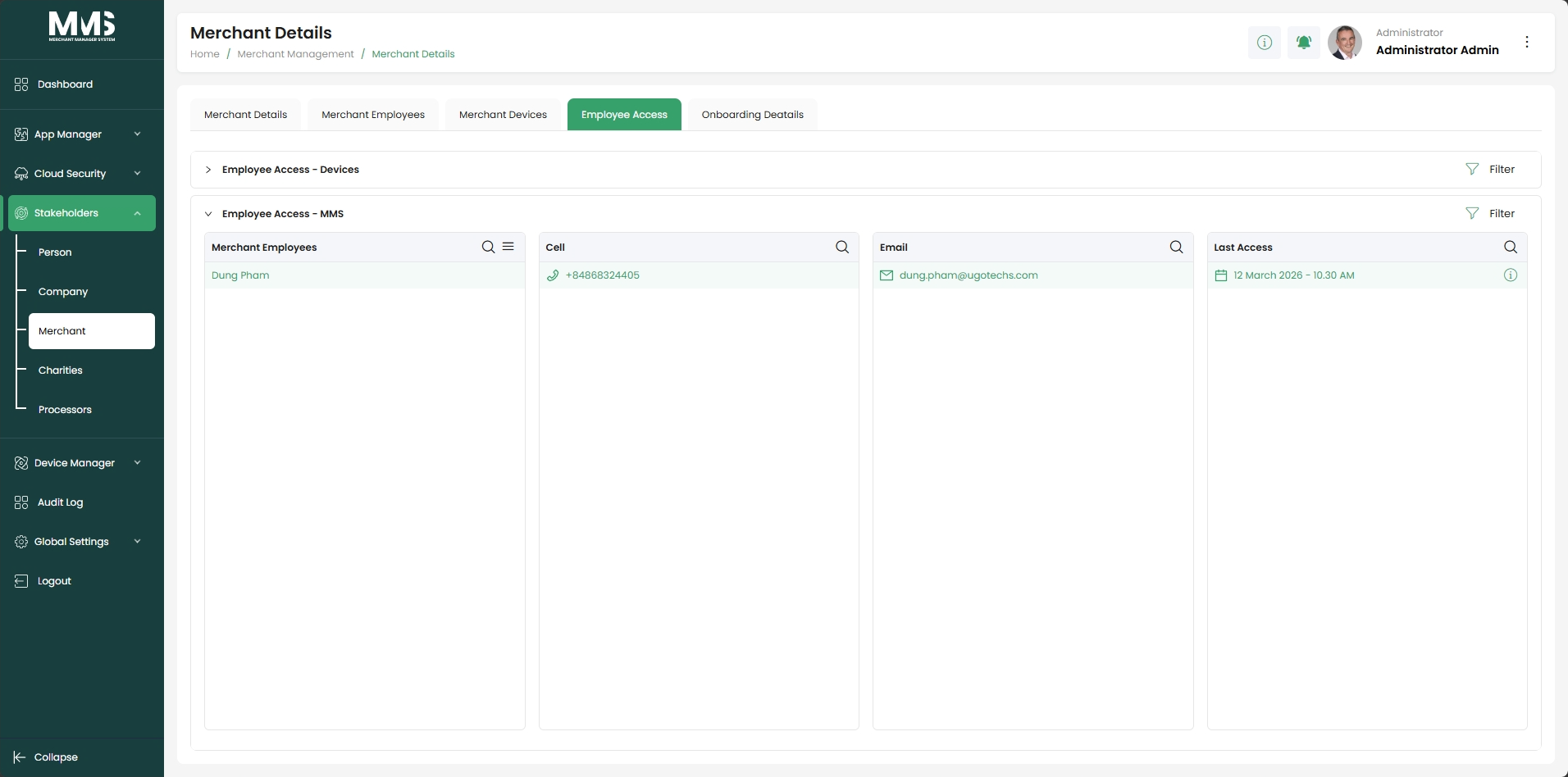Click Logout label in sidebar
This screenshot has width=1568, height=777.
point(54,581)
